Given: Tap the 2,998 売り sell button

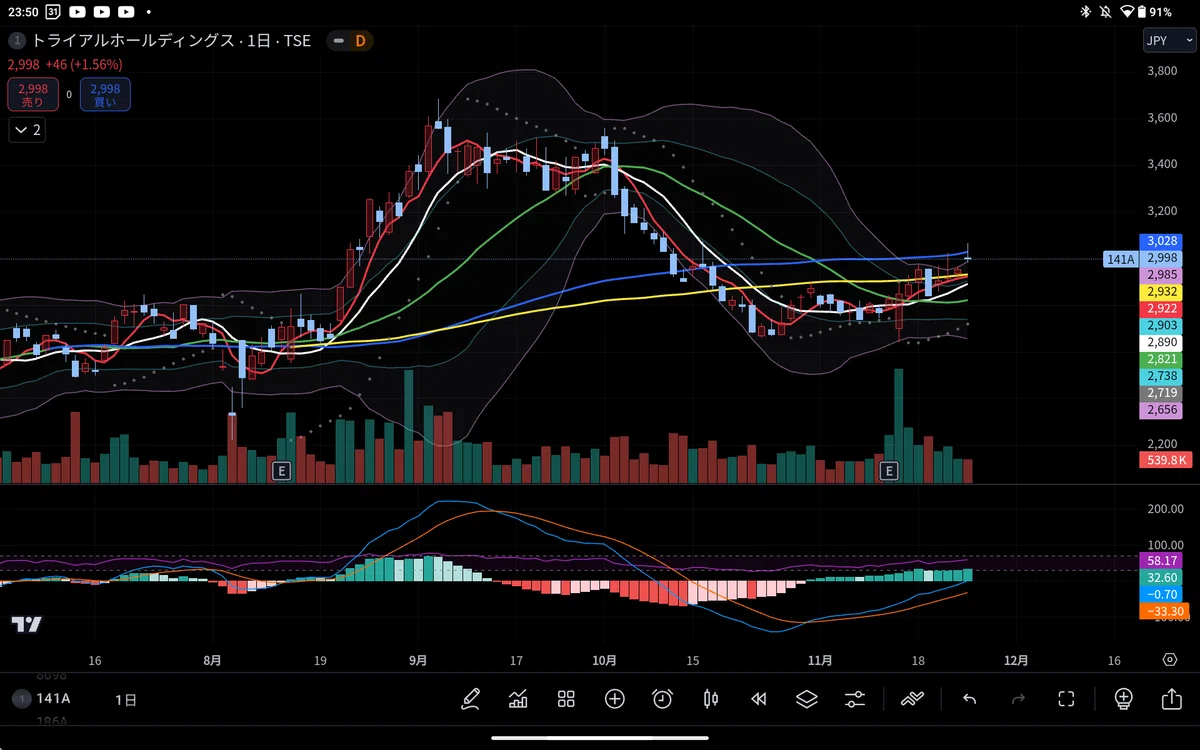Looking at the screenshot, I should click(33, 95).
